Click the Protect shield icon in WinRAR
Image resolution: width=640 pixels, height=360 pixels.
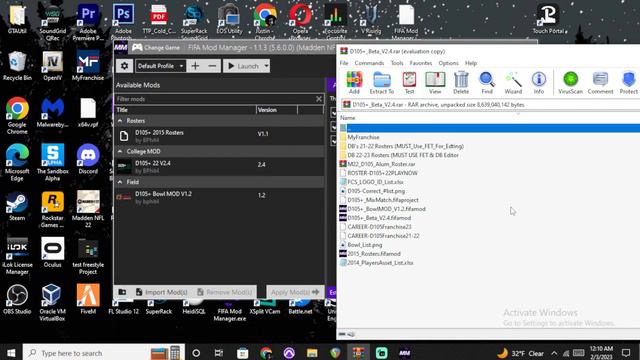[x=629, y=82]
